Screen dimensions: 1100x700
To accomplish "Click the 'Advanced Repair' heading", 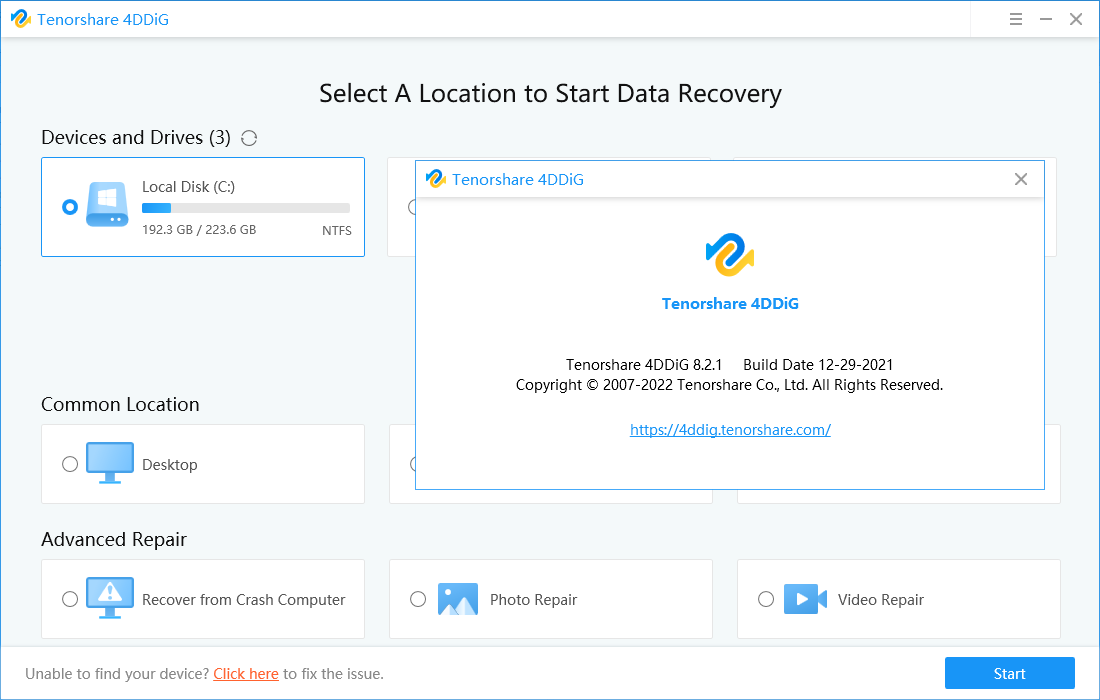I will [114, 539].
